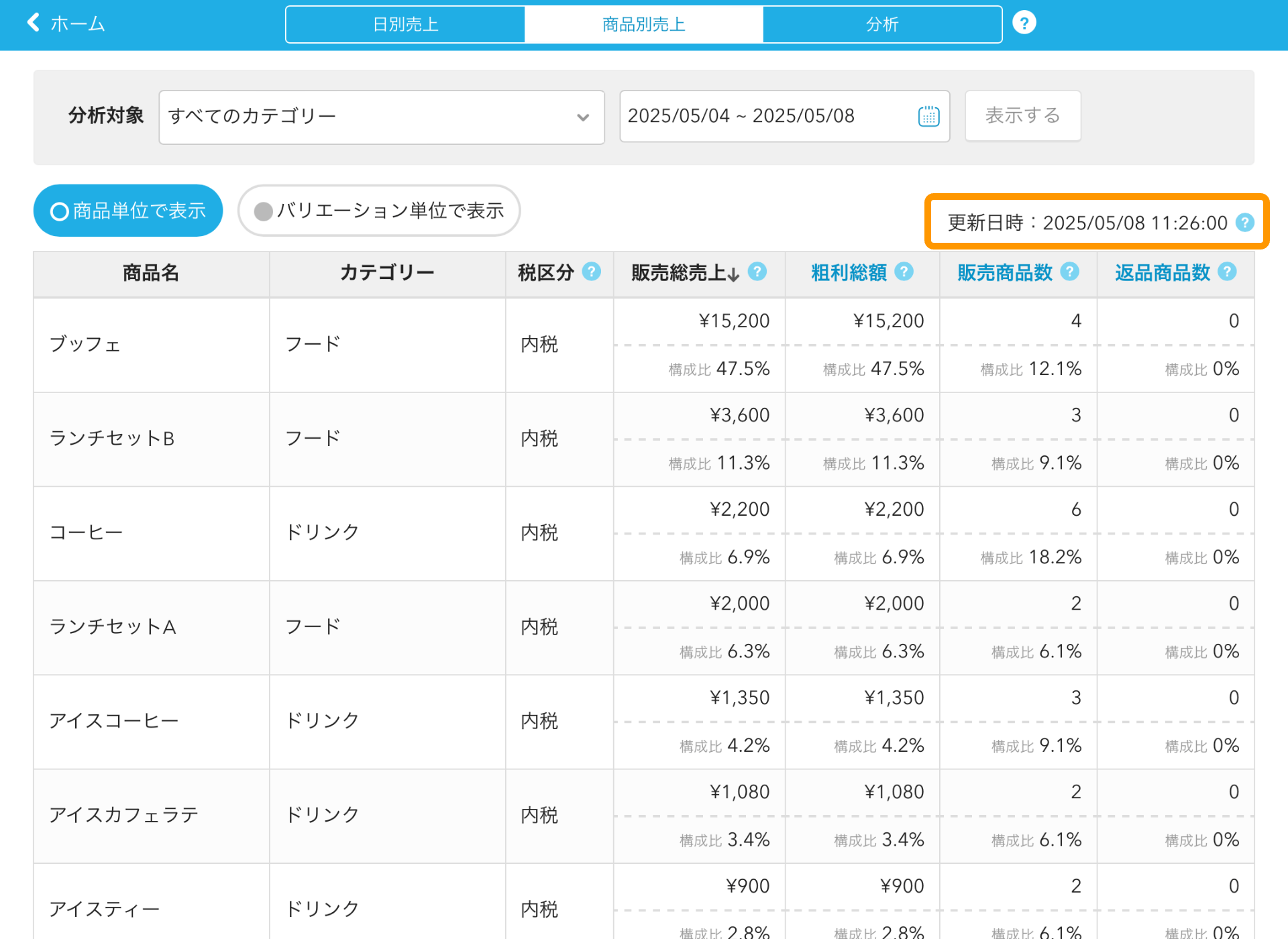Click the help icon beside 粗利総額
This screenshot has height=939, width=1288.
[904, 272]
